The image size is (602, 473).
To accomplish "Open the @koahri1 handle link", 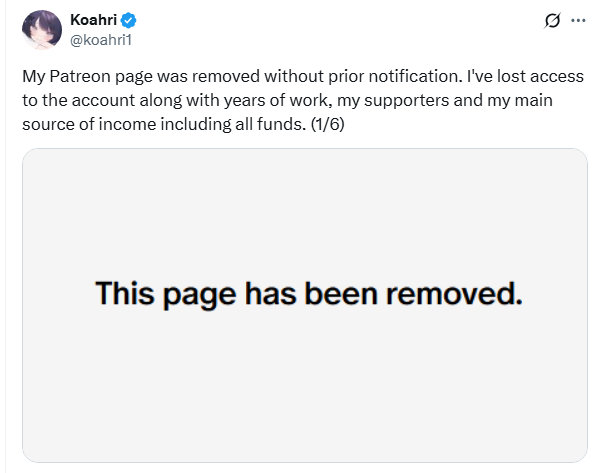I will tap(101, 38).
